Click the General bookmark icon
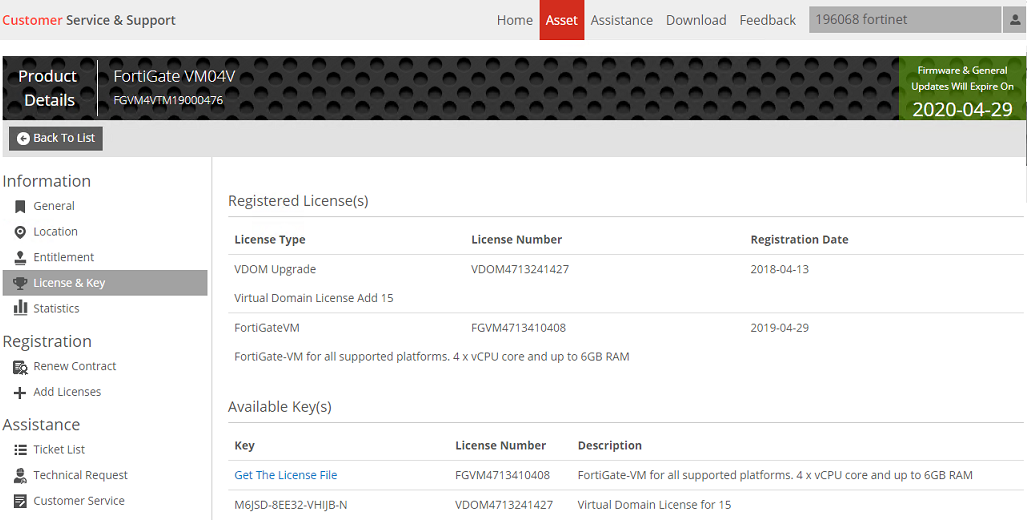 coord(20,206)
